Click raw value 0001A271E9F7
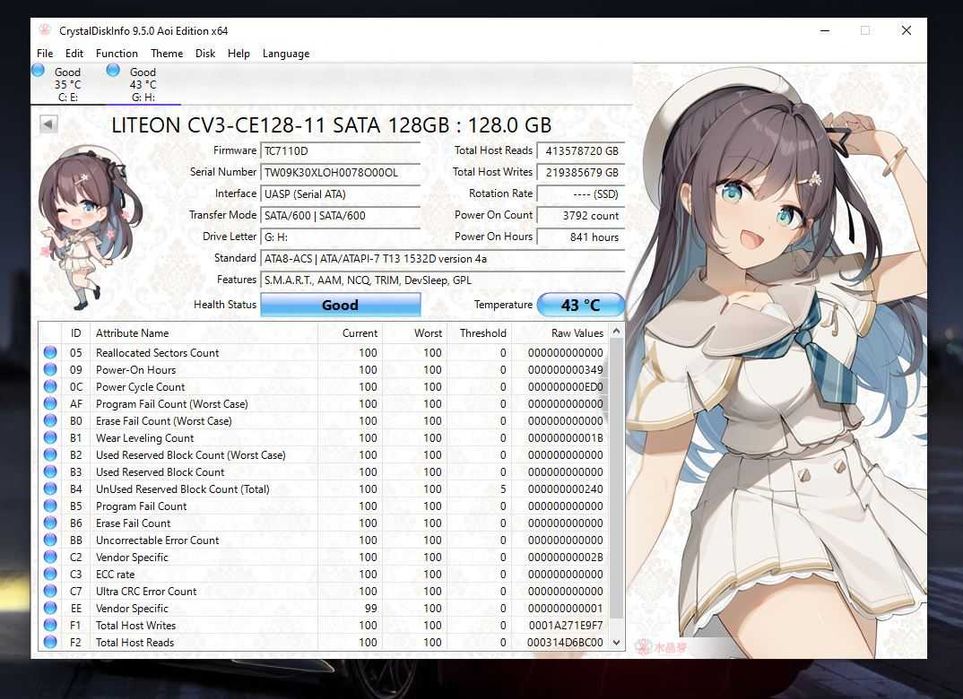Viewport: 963px width, 699px height. coord(566,625)
